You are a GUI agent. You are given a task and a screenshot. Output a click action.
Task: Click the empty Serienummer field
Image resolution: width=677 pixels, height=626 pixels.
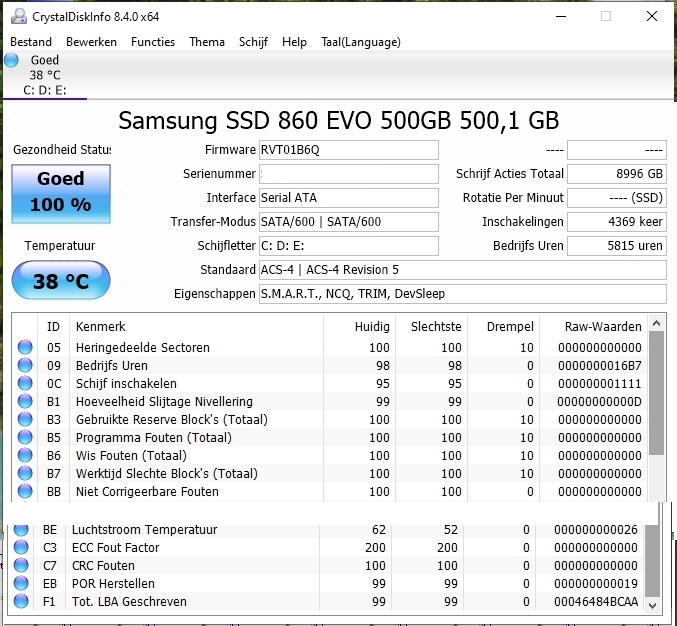pos(348,174)
